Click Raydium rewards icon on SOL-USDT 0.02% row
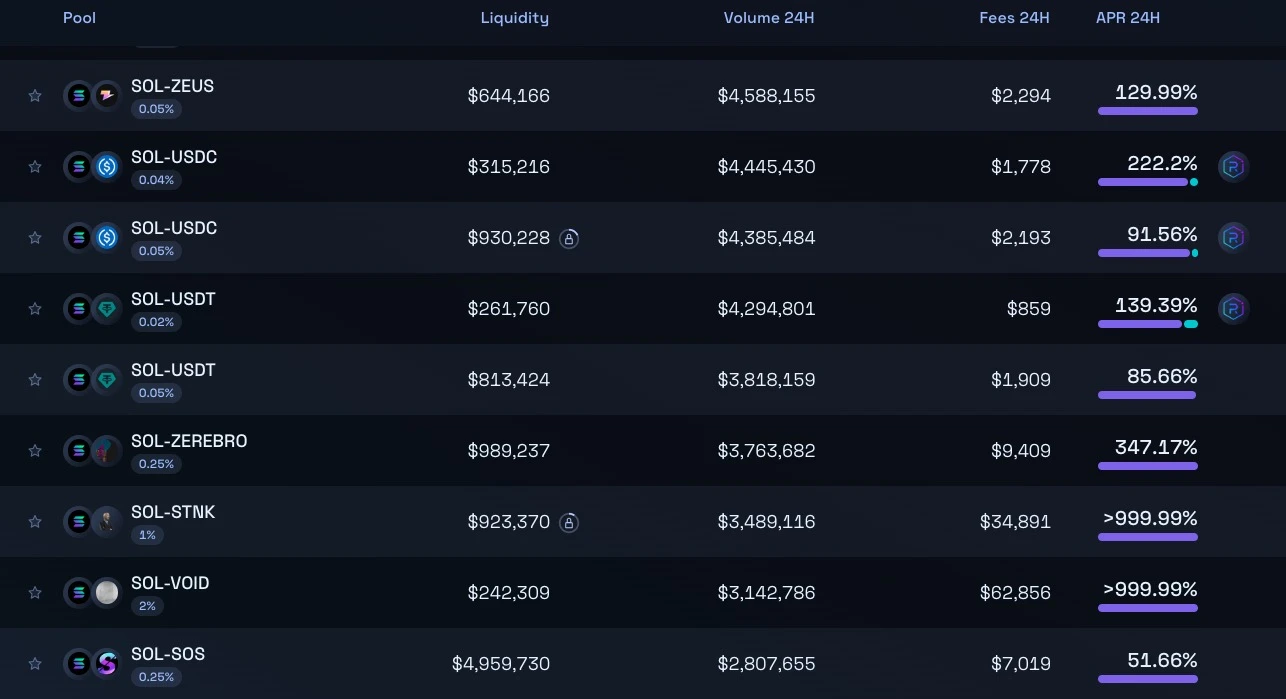 [1233, 309]
